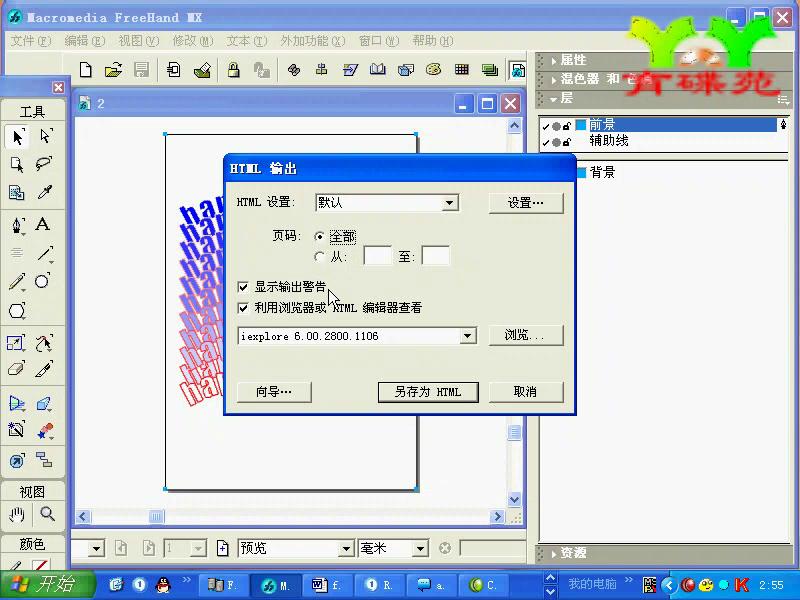Click the Lock padlock icon
Screen dimensions: 800x600
click(x=234, y=69)
